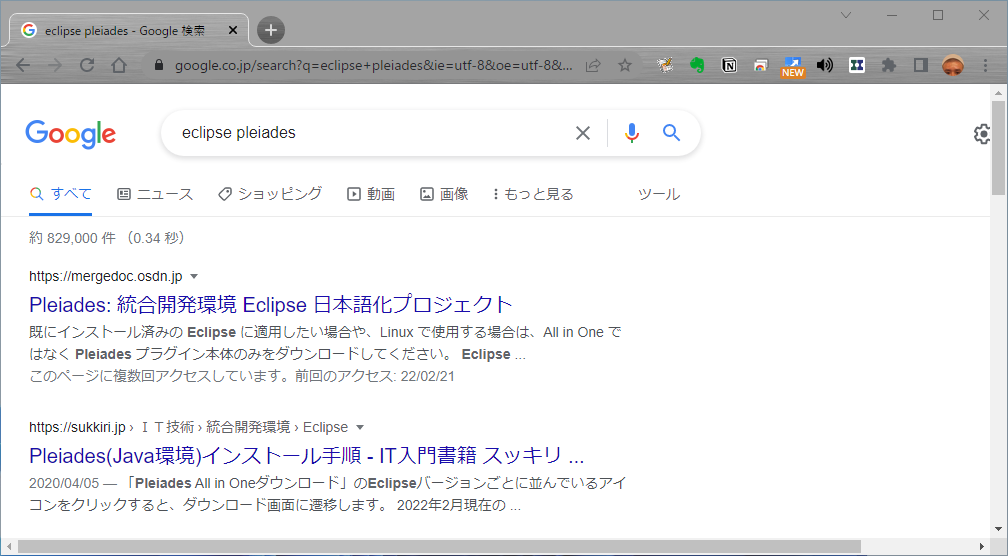
Task: View site security lock information
Action: pyautogui.click(x=159, y=65)
